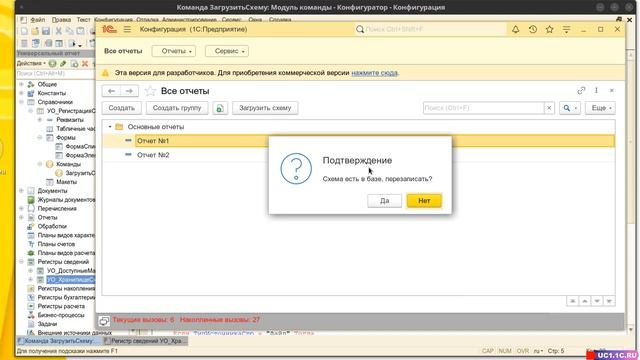Open the 1C main menu hamburger icon
The width and height of the screenshot is (640, 360).
pyautogui.click(x=127, y=29)
